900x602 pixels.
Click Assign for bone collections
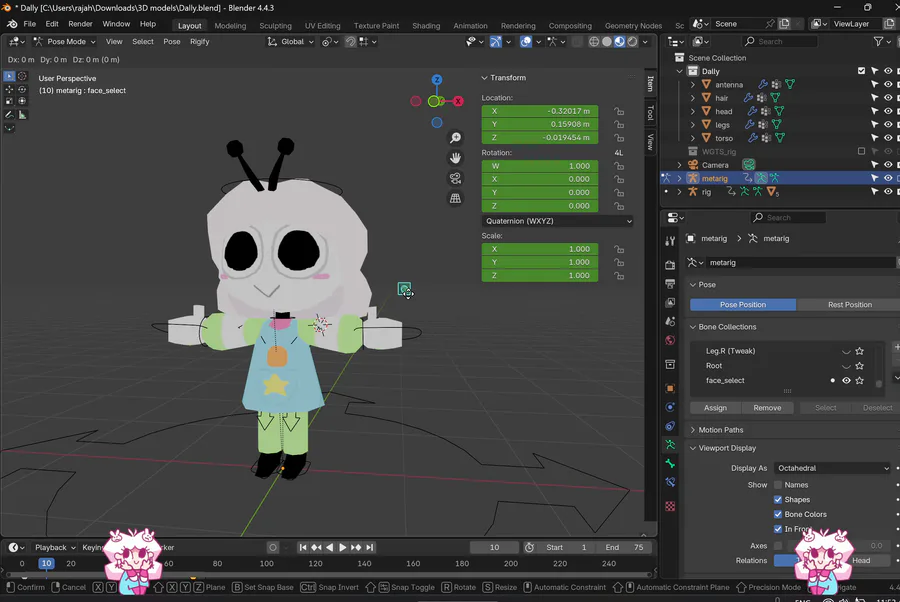click(x=715, y=408)
